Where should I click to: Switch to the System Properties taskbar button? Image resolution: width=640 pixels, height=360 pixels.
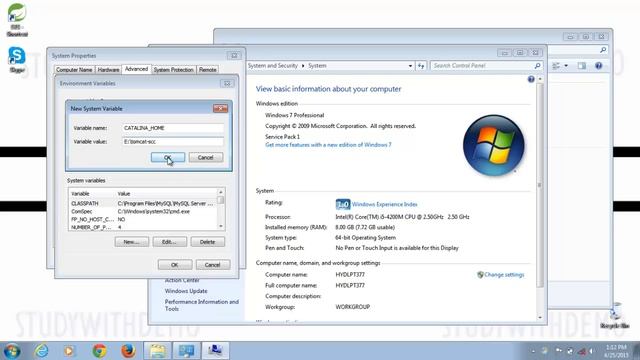click(215, 351)
